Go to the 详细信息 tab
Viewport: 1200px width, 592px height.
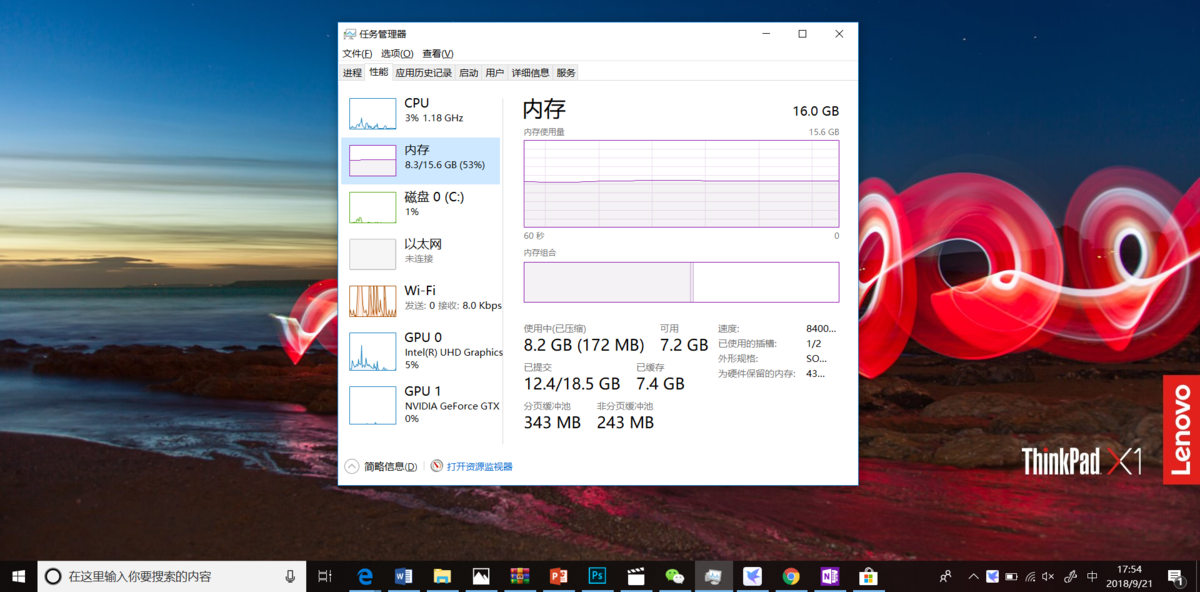click(530, 73)
